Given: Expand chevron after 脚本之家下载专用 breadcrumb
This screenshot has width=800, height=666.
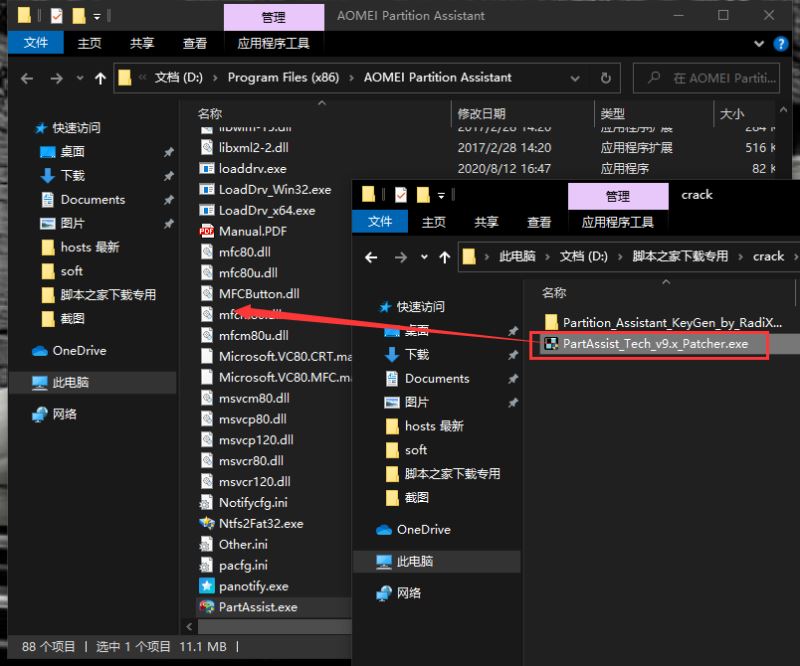Looking at the screenshot, I should coord(740,257).
